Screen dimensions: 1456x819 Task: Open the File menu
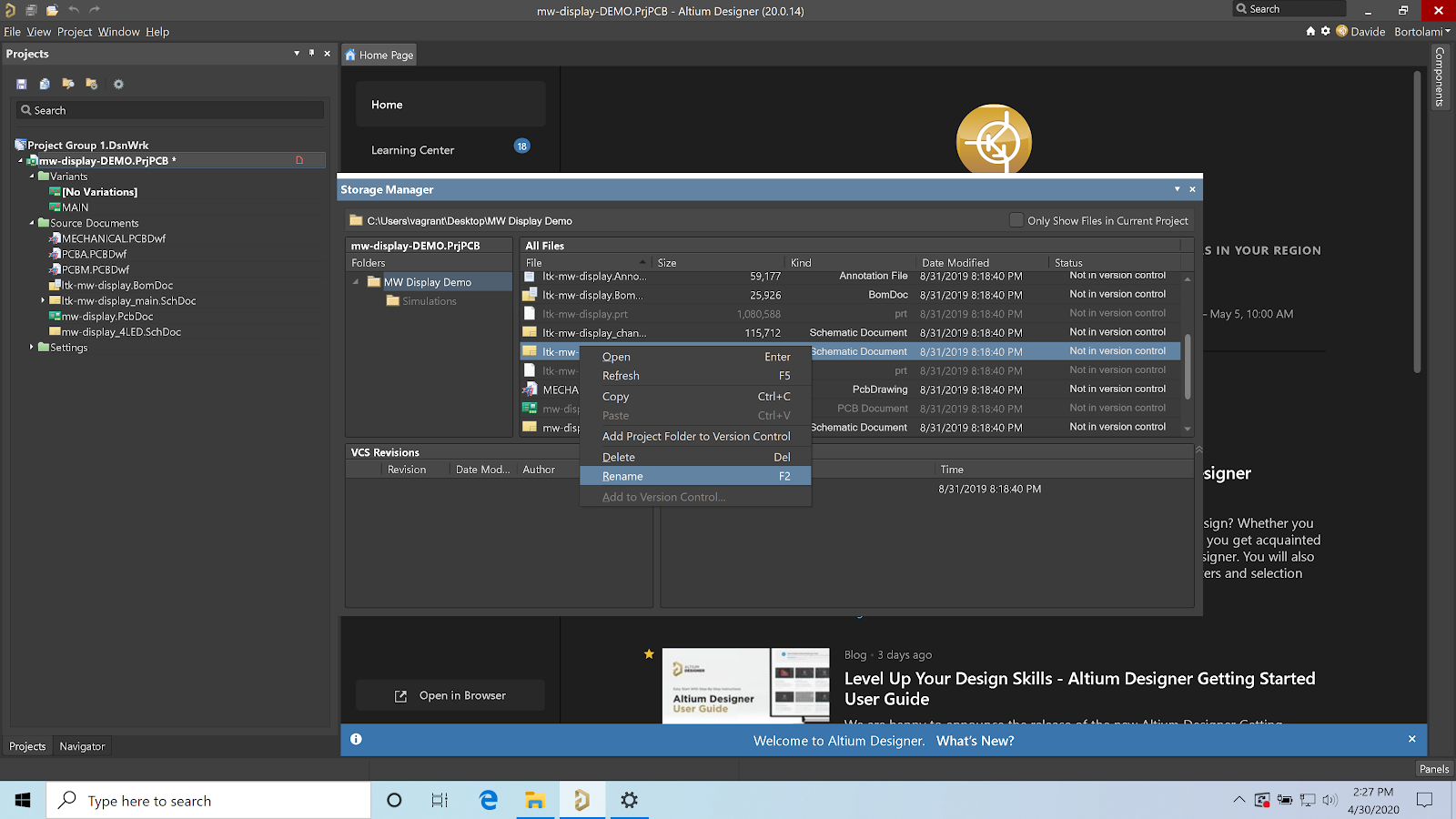pos(12,31)
